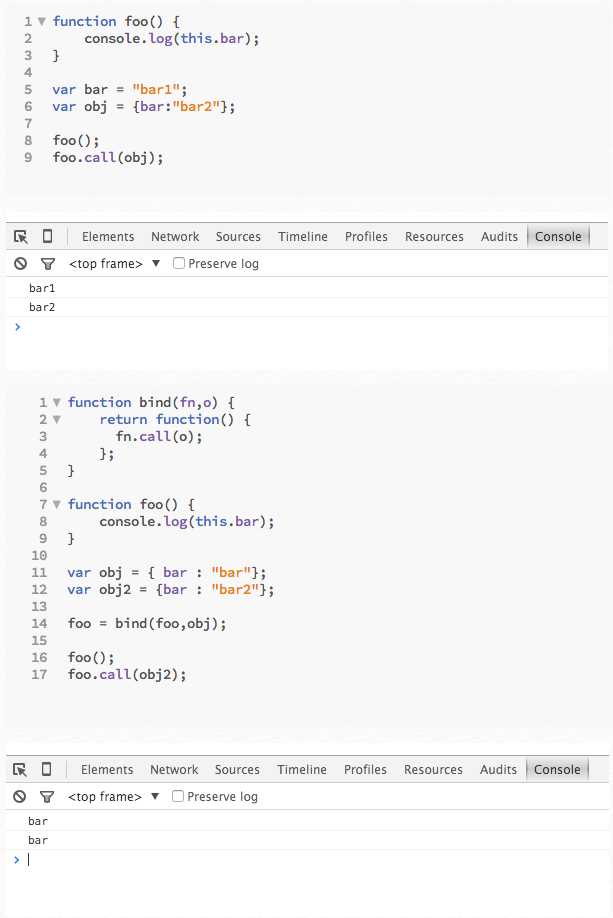Switch to Sources tab in upper DevTools
This screenshot has height=918, width=613.
coord(238,237)
